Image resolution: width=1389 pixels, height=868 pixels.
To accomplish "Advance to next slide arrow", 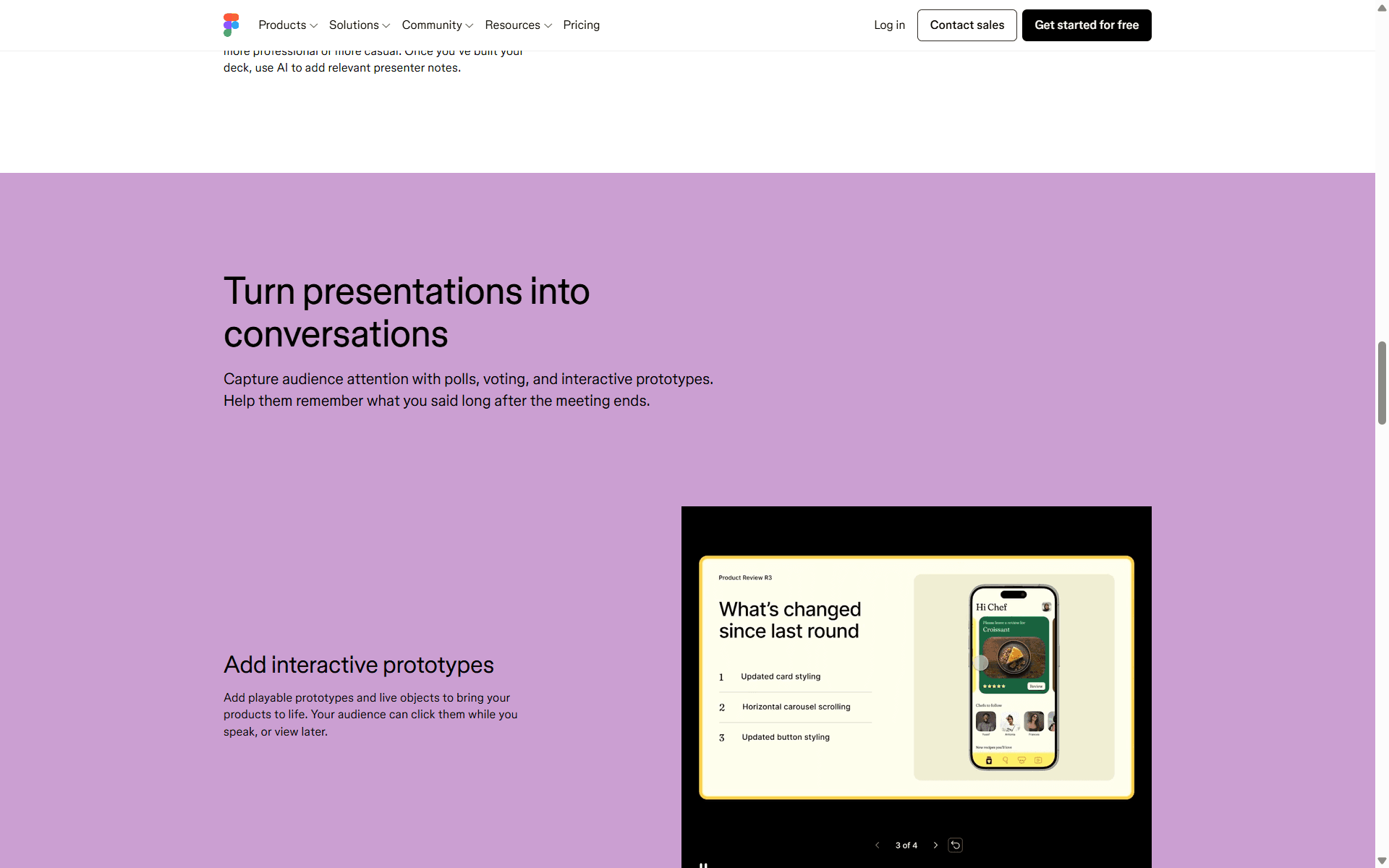I will tap(935, 845).
